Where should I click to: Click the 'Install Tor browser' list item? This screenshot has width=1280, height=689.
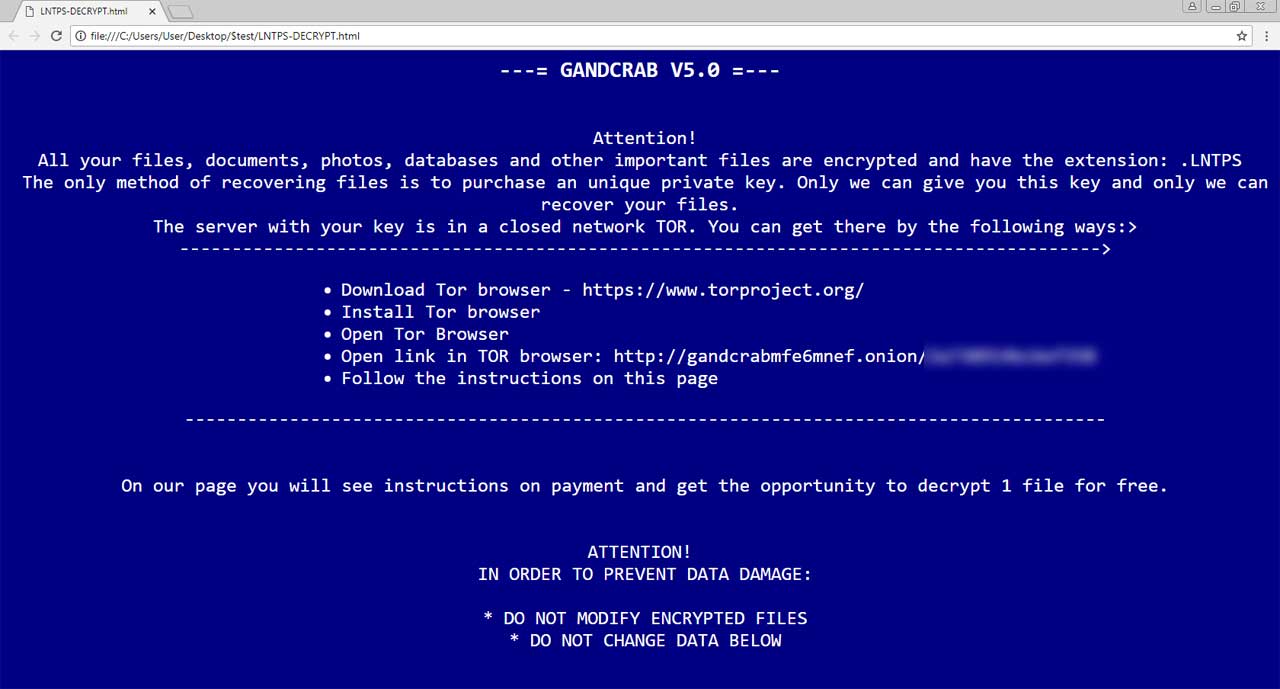[x=440, y=312]
